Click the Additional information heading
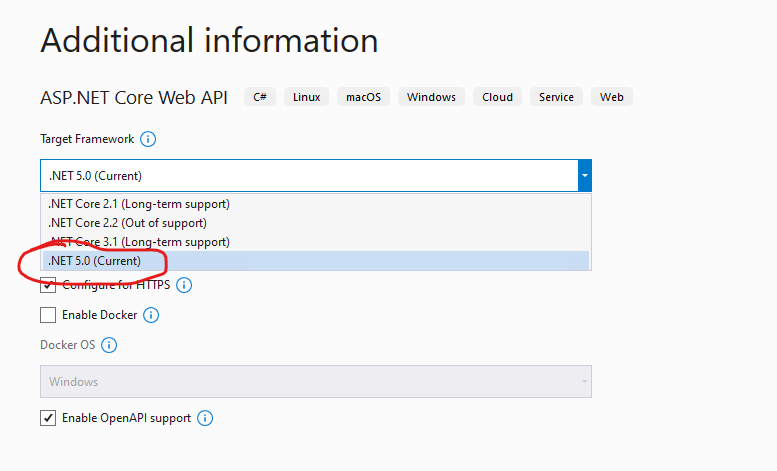This screenshot has height=471, width=777. tap(209, 40)
